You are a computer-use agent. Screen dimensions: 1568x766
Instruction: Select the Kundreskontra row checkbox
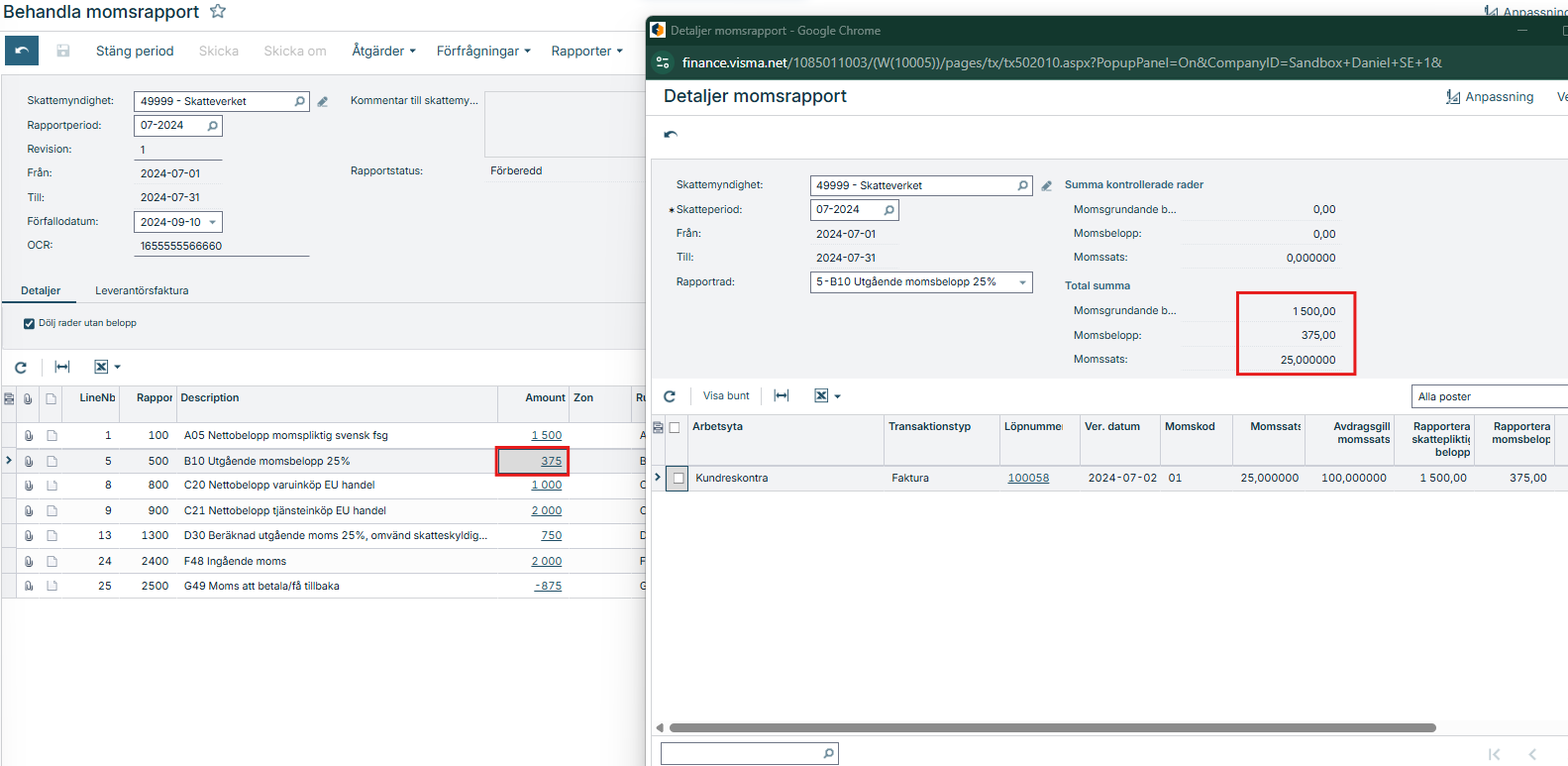[x=679, y=478]
